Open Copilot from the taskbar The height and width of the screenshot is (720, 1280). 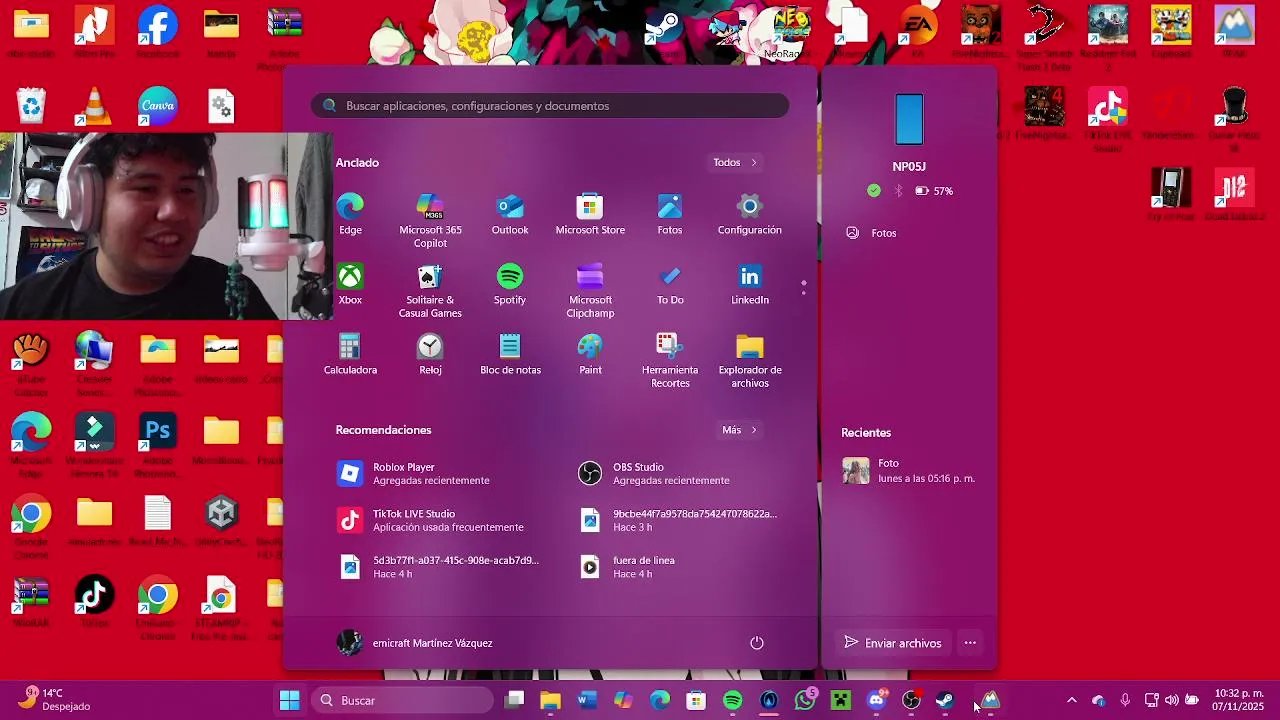point(623,700)
